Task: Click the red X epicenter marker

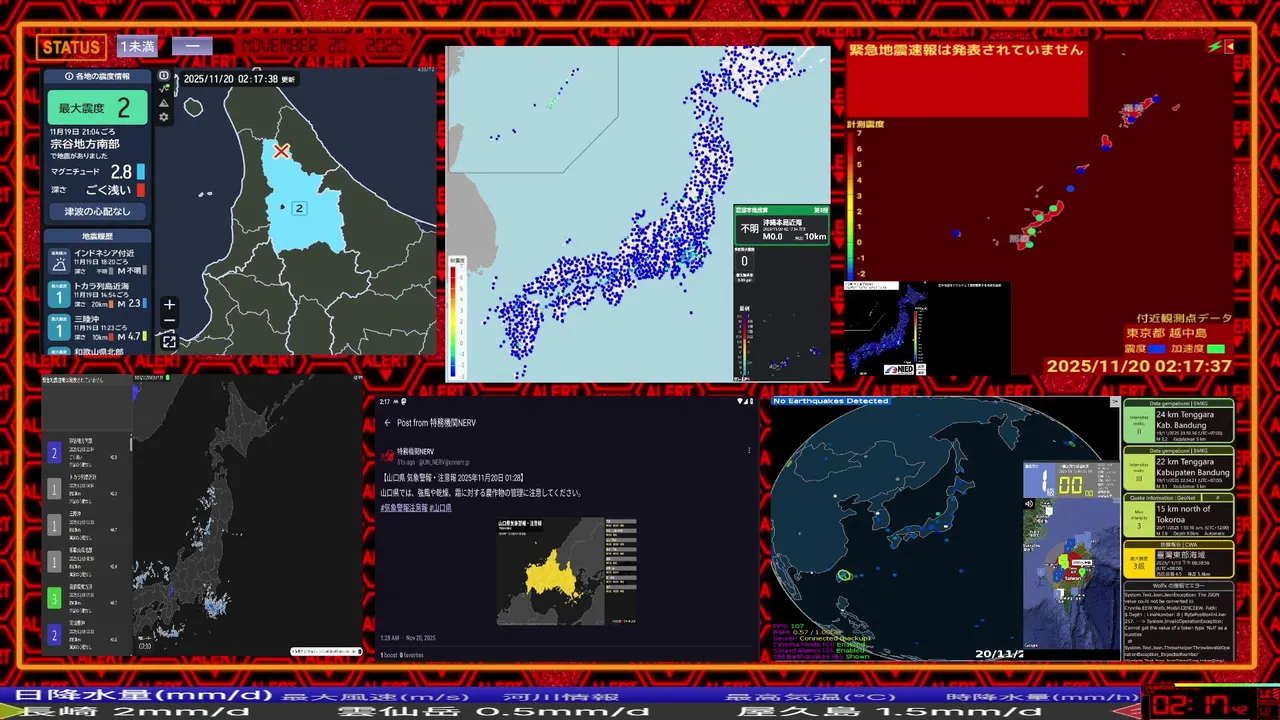Action: [282, 151]
